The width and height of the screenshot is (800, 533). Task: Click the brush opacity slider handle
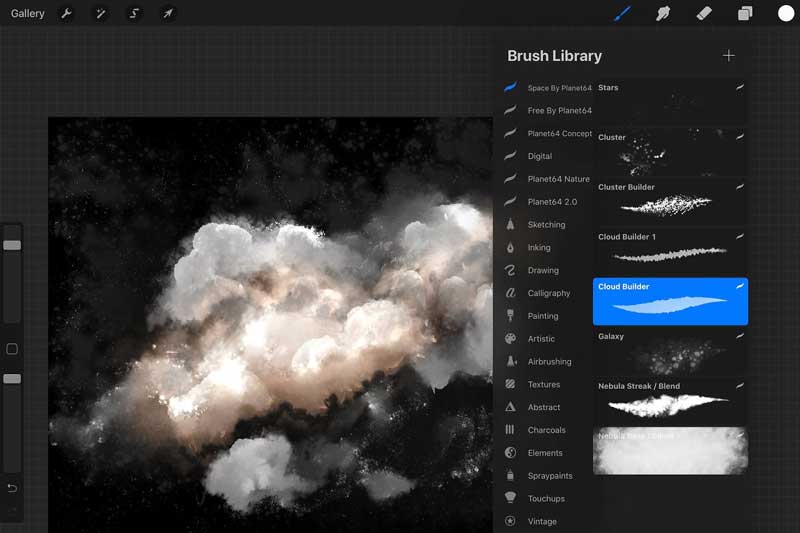[12, 379]
